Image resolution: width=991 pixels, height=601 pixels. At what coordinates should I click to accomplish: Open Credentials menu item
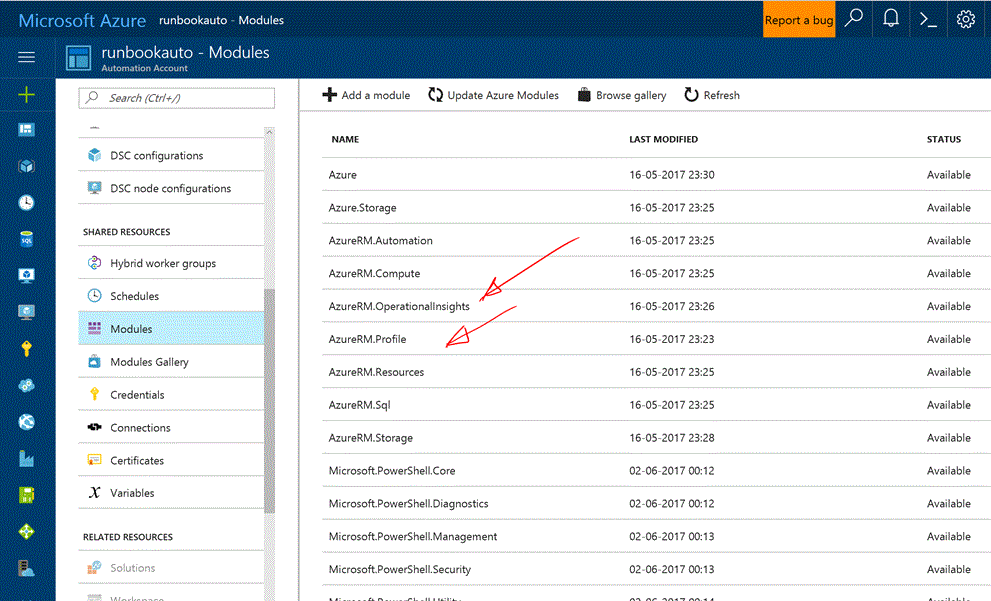pos(137,395)
